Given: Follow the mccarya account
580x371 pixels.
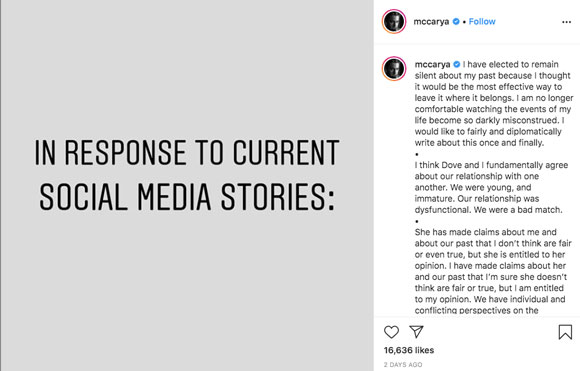Looking at the screenshot, I should point(482,21).
